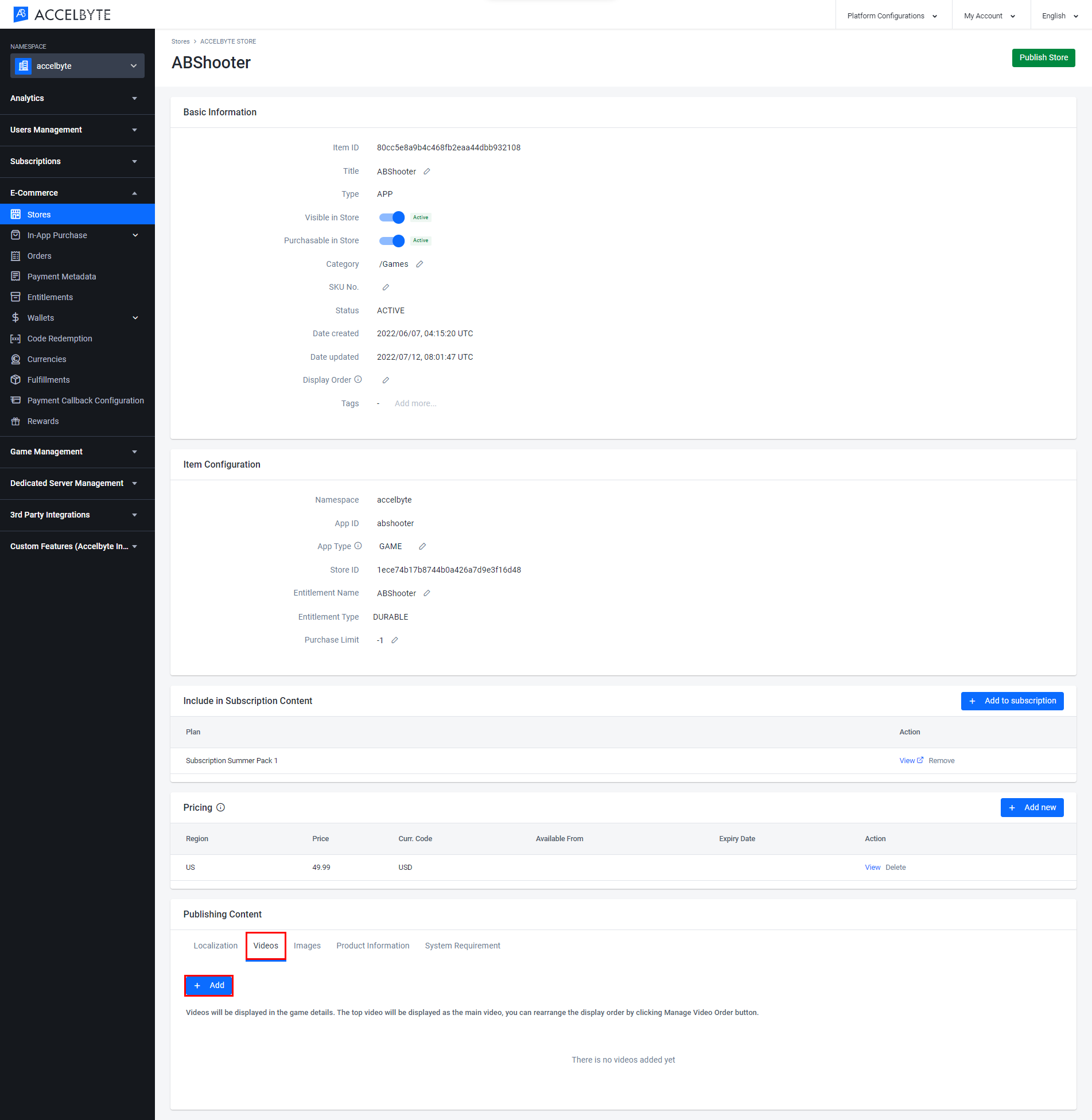
Task: Show App Type info tooltip icon
Action: pyautogui.click(x=358, y=546)
